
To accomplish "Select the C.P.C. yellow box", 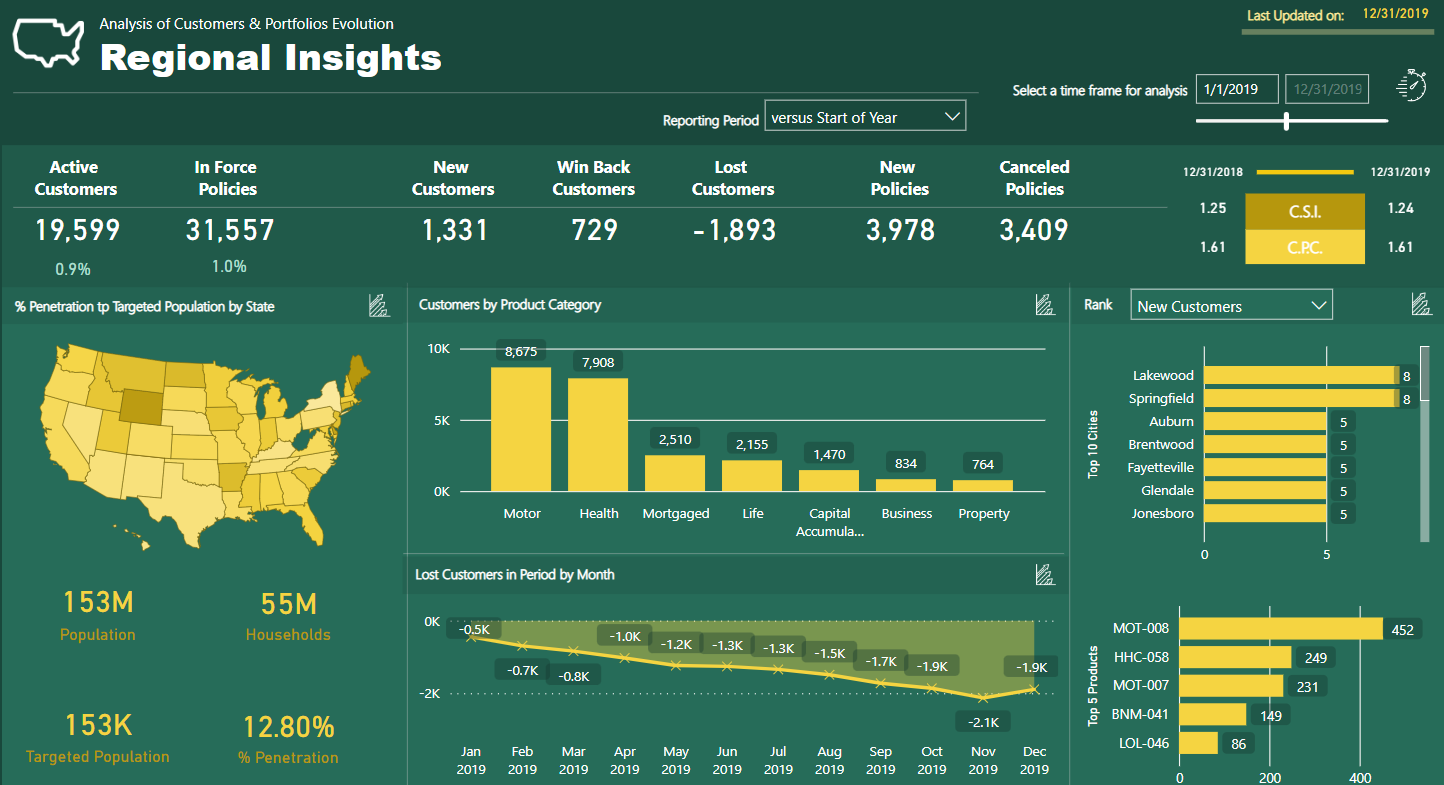I will tap(1304, 247).
